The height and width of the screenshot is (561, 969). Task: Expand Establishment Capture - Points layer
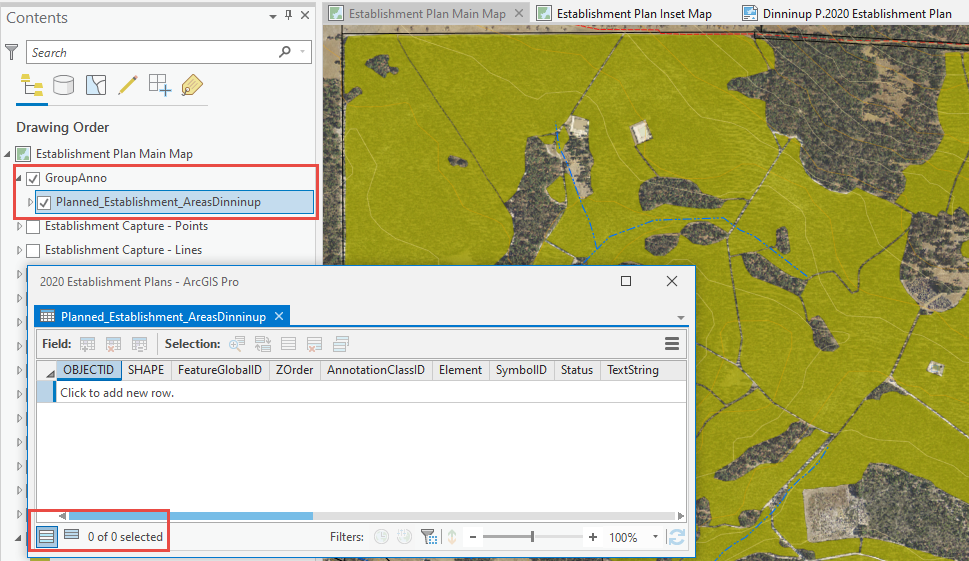click(19, 226)
